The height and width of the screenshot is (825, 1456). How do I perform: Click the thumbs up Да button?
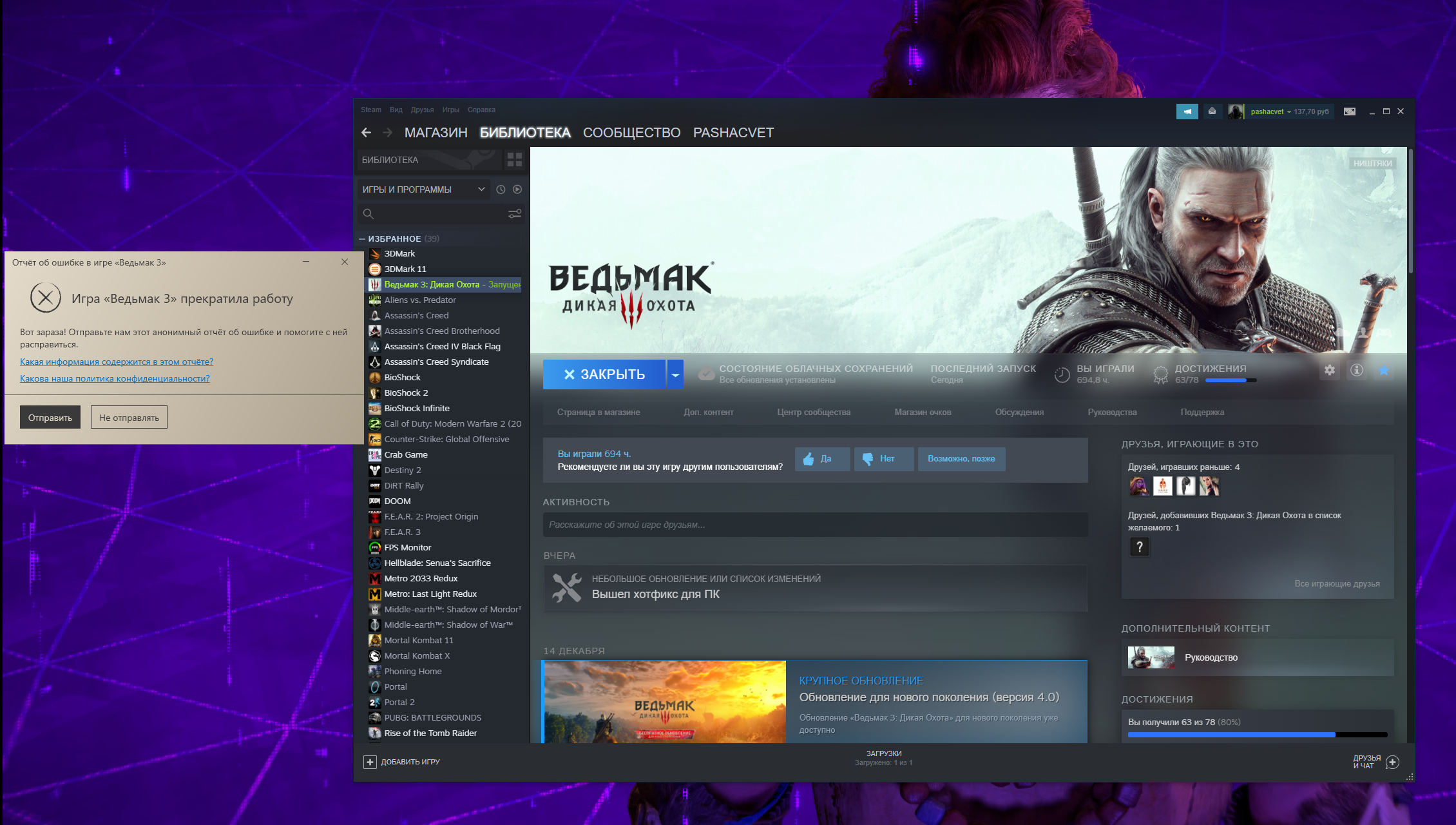[x=822, y=459]
